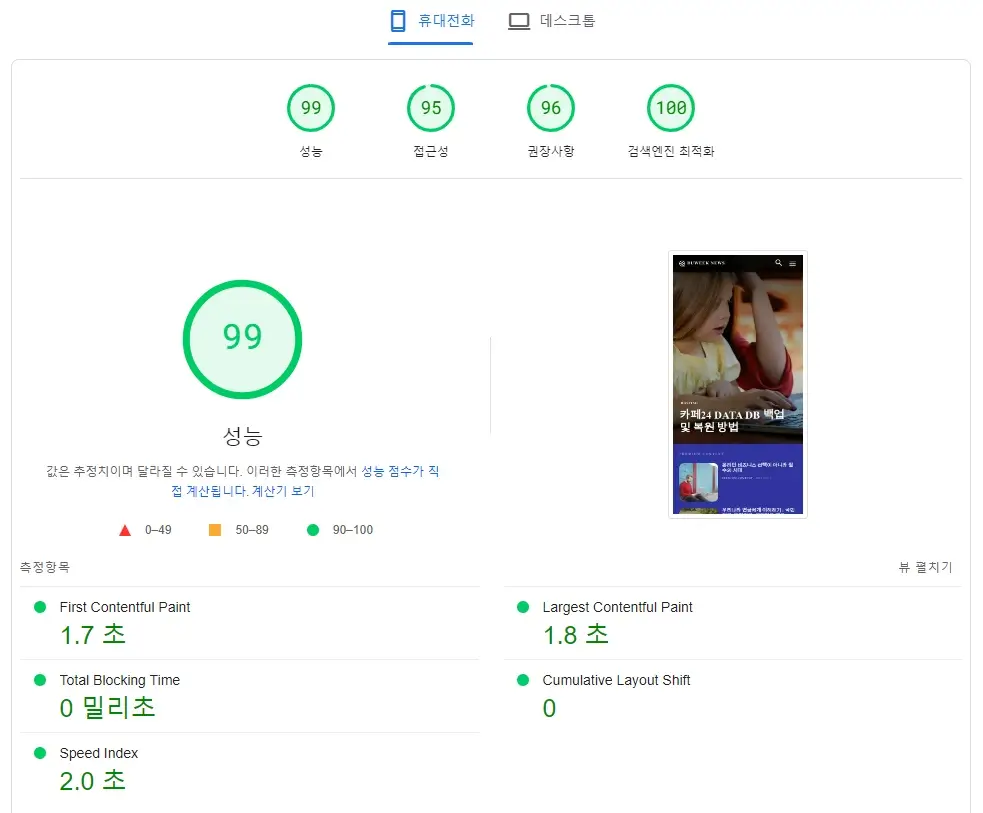Screen dimensions: 983x813
Task: Click the 권장사항 label
Action: click(551, 151)
